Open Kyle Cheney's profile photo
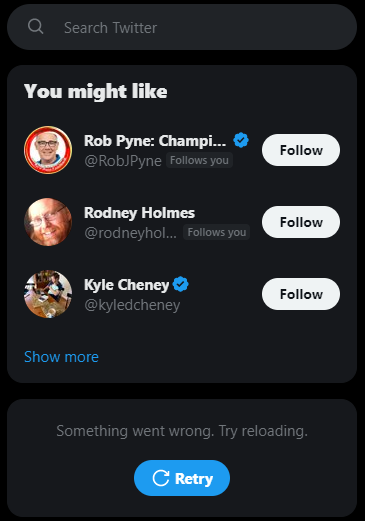Screen dimensions: 365x521 48,294
